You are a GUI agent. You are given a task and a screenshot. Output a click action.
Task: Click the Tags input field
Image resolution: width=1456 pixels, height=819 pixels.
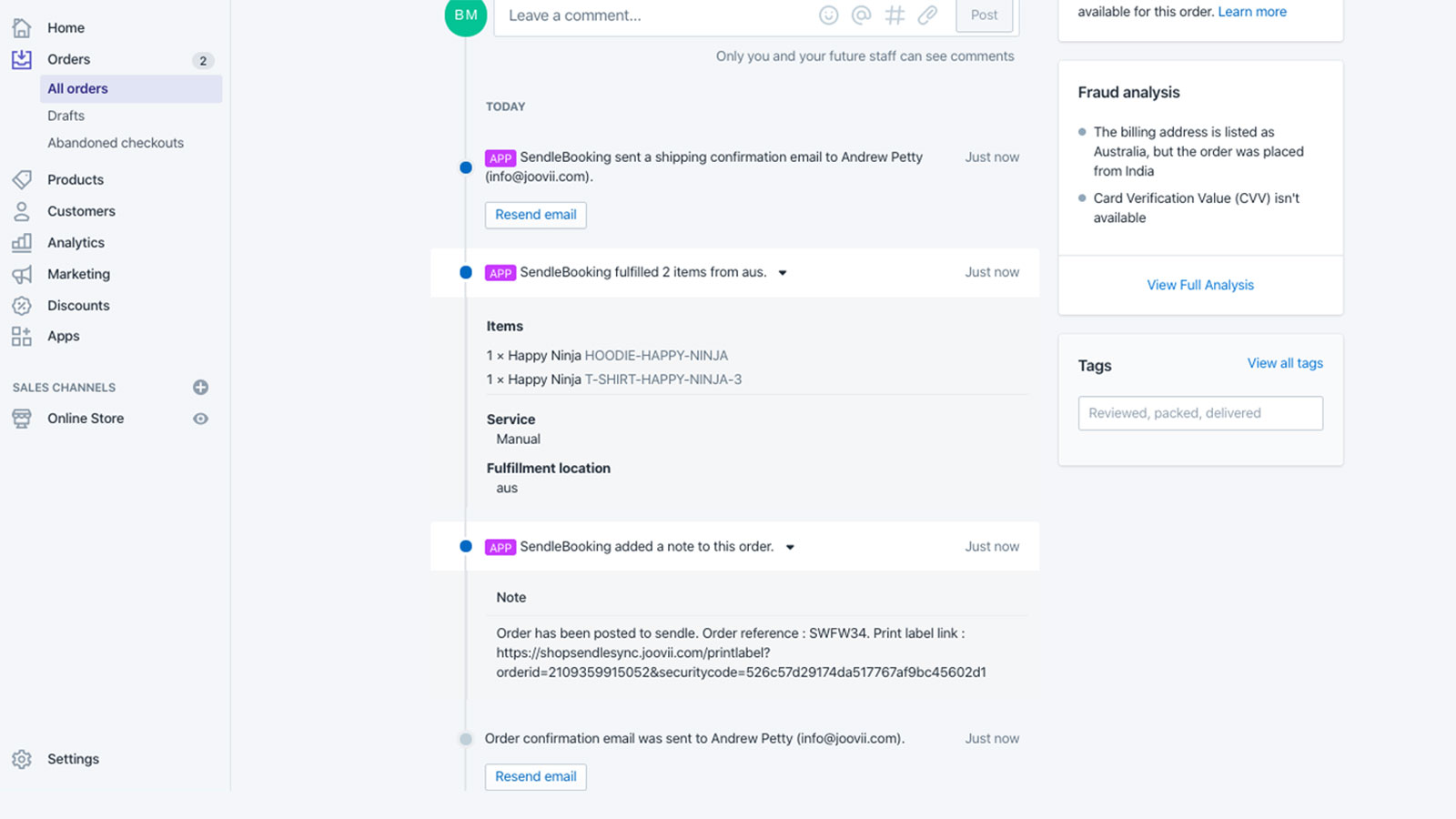coord(1200,413)
